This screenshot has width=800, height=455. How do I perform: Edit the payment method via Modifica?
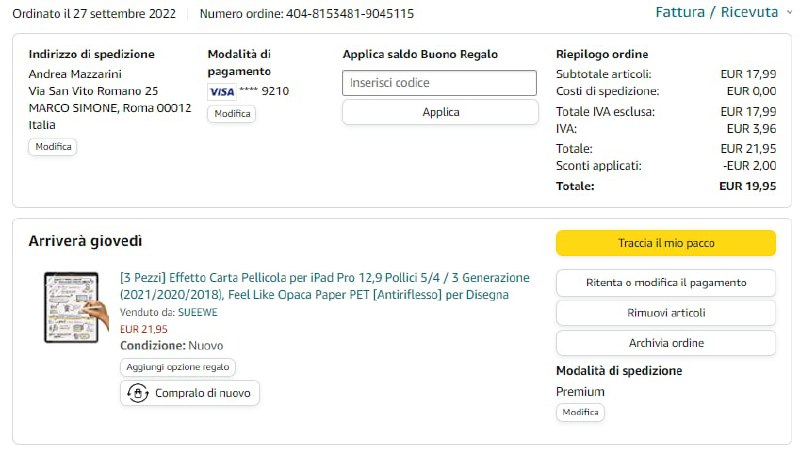[231, 114]
